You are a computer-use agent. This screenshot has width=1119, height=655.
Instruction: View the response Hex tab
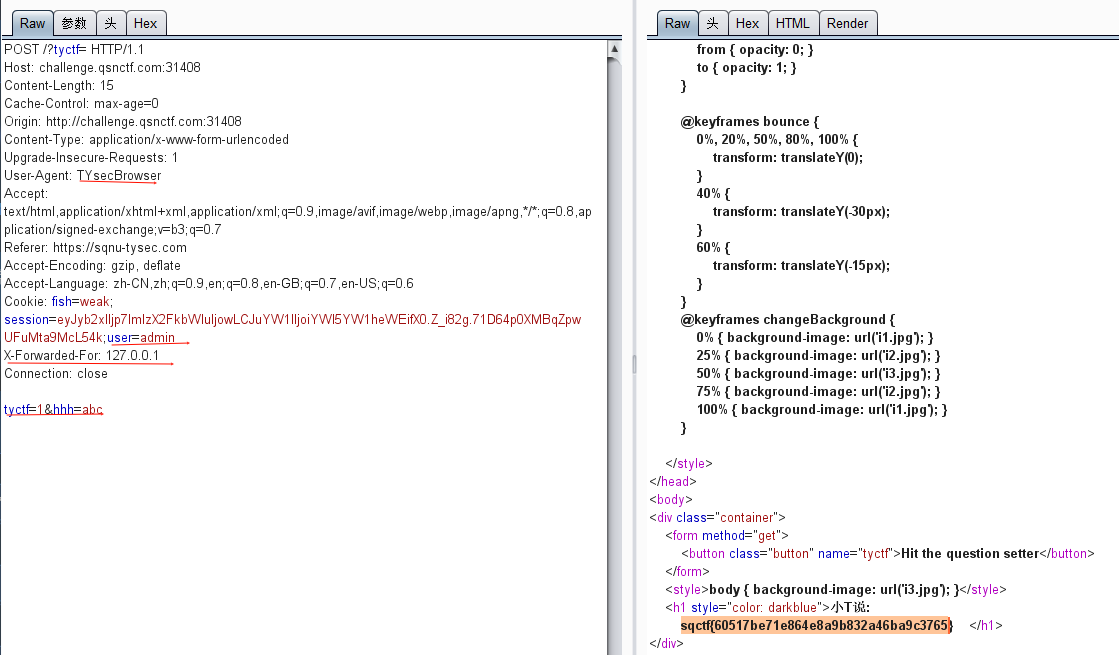point(747,23)
